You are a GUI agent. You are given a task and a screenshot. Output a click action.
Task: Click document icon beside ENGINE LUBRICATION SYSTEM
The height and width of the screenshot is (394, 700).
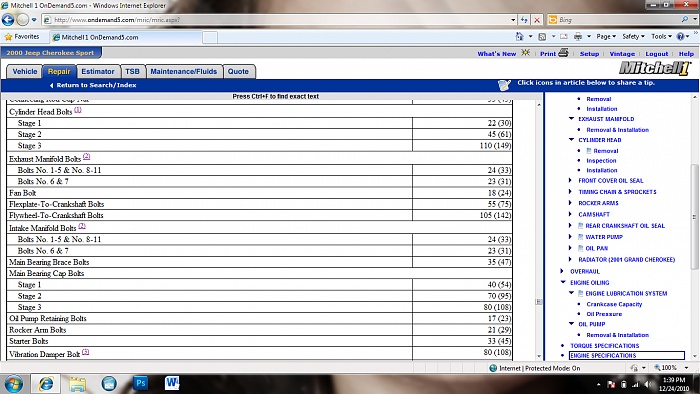(581, 293)
